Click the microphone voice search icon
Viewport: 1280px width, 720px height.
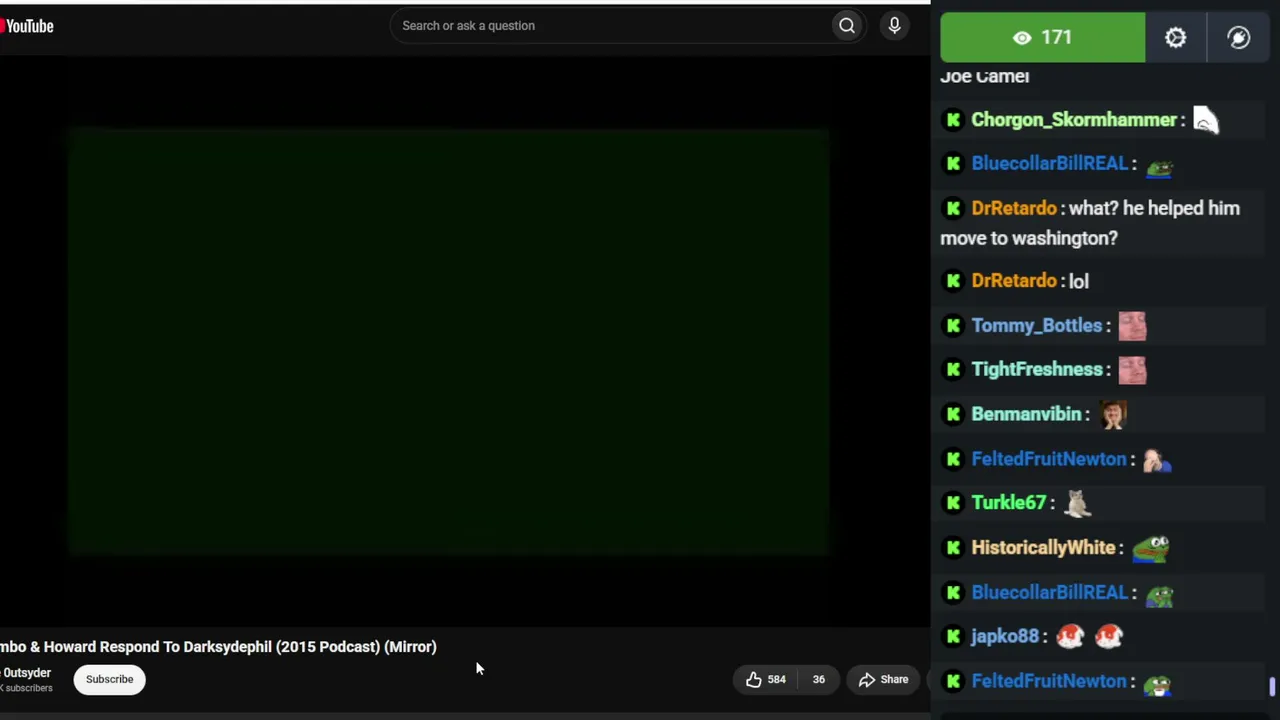tap(895, 26)
